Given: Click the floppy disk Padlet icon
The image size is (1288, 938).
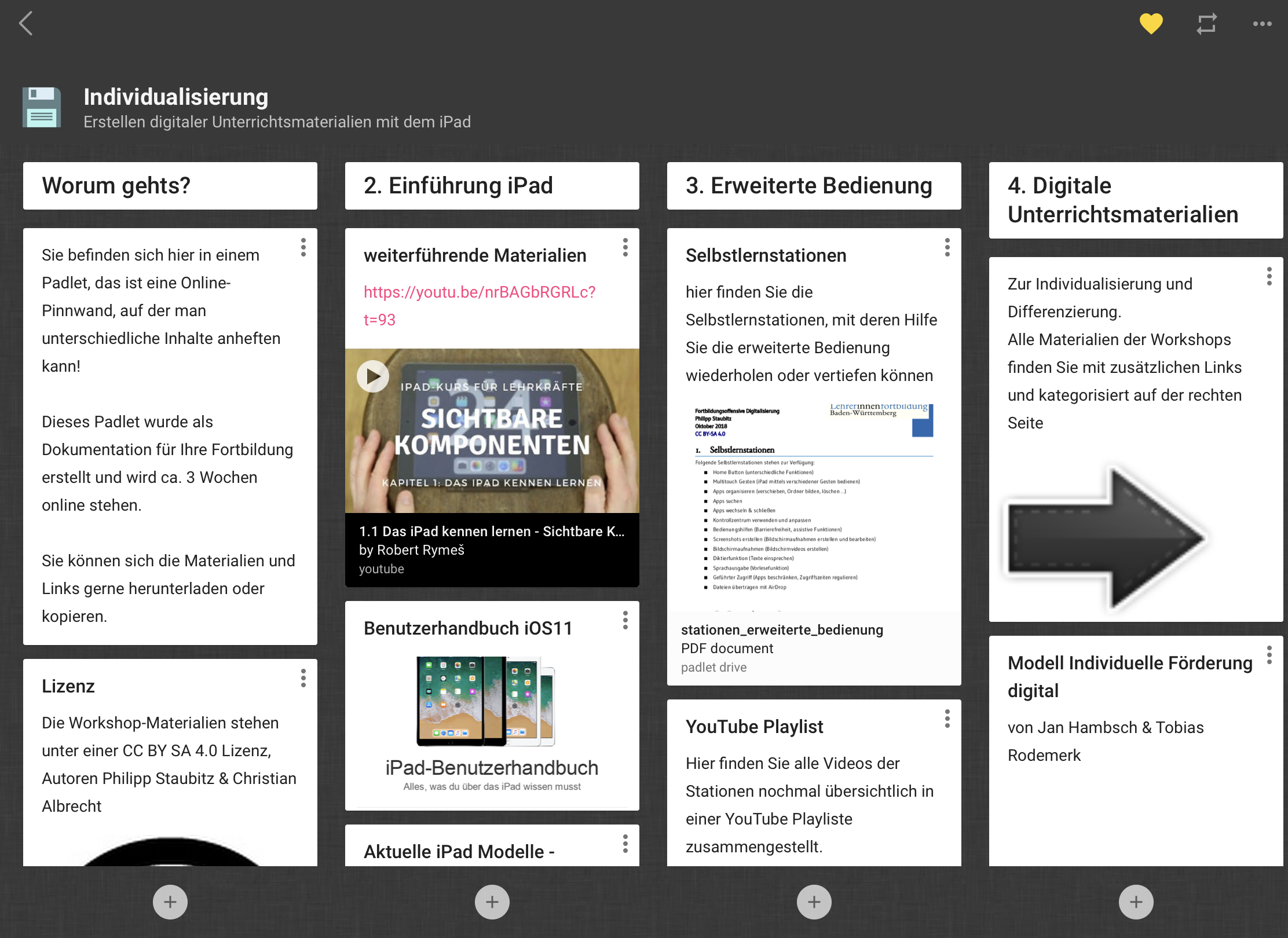Looking at the screenshot, I should click(x=42, y=107).
